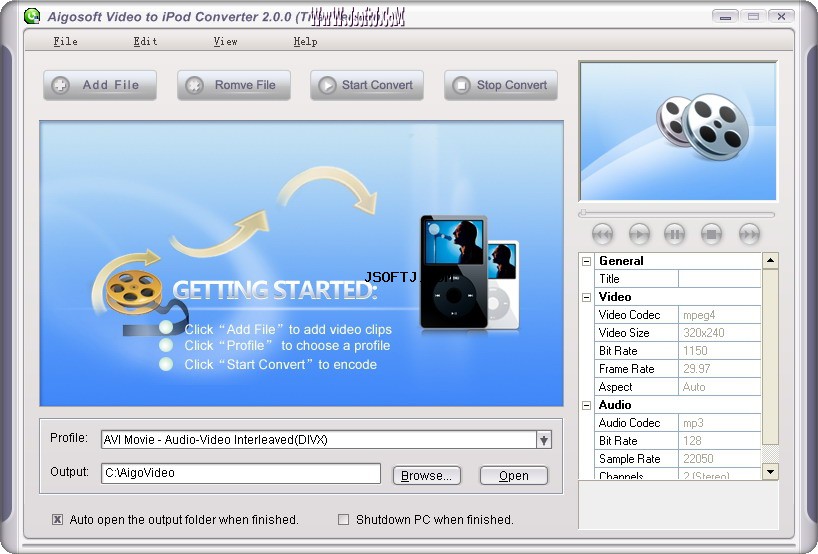Click the video preview thumbnail

(x=678, y=131)
